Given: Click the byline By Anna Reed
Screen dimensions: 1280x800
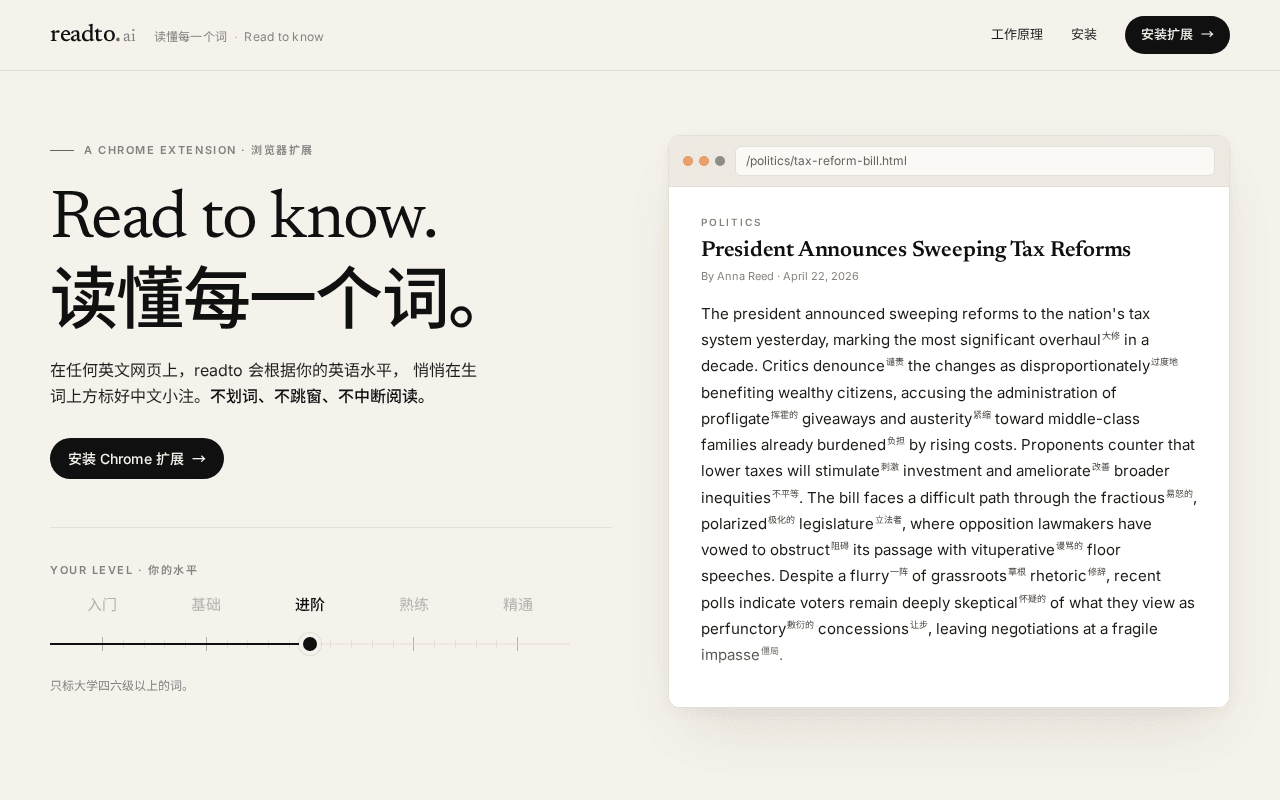Looking at the screenshot, I should (x=737, y=276).
